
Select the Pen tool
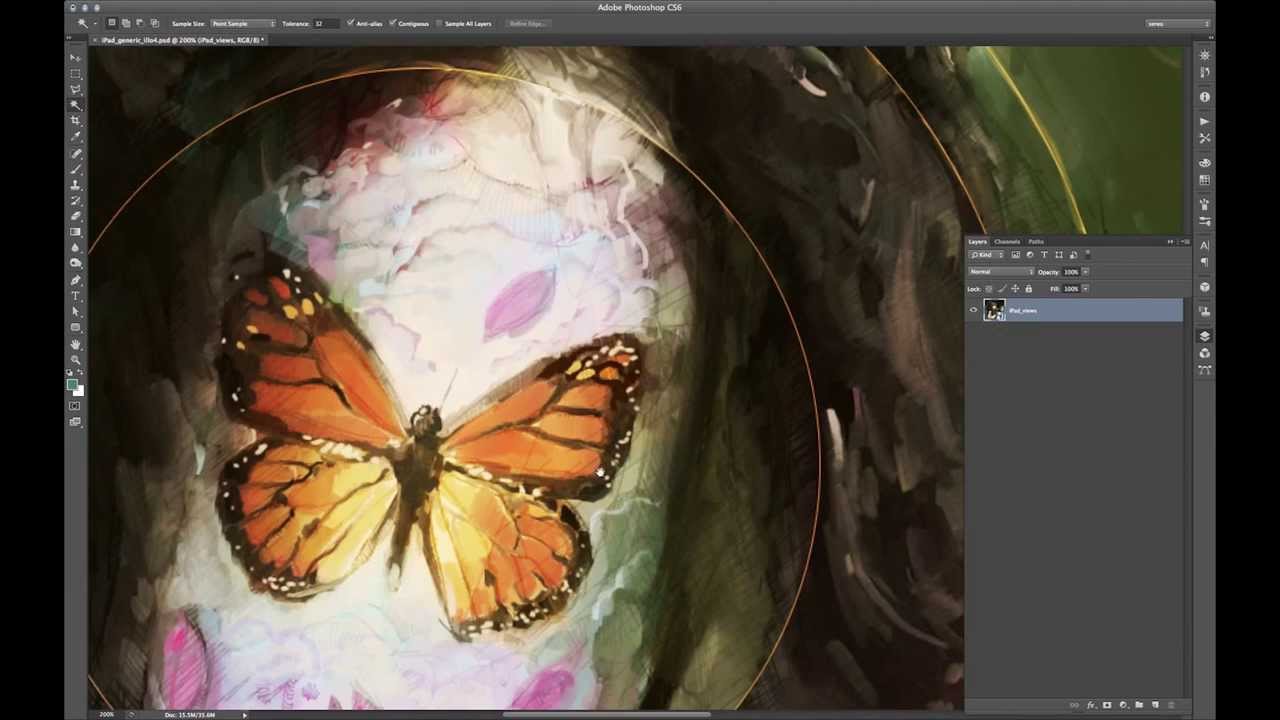click(75, 280)
